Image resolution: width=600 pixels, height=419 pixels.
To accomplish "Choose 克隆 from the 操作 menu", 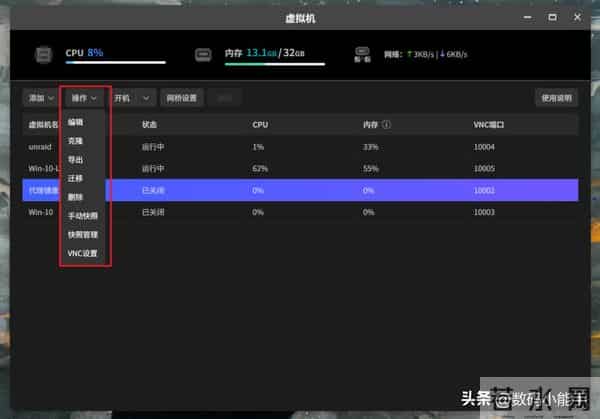I will pyautogui.click(x=75, y=141).
